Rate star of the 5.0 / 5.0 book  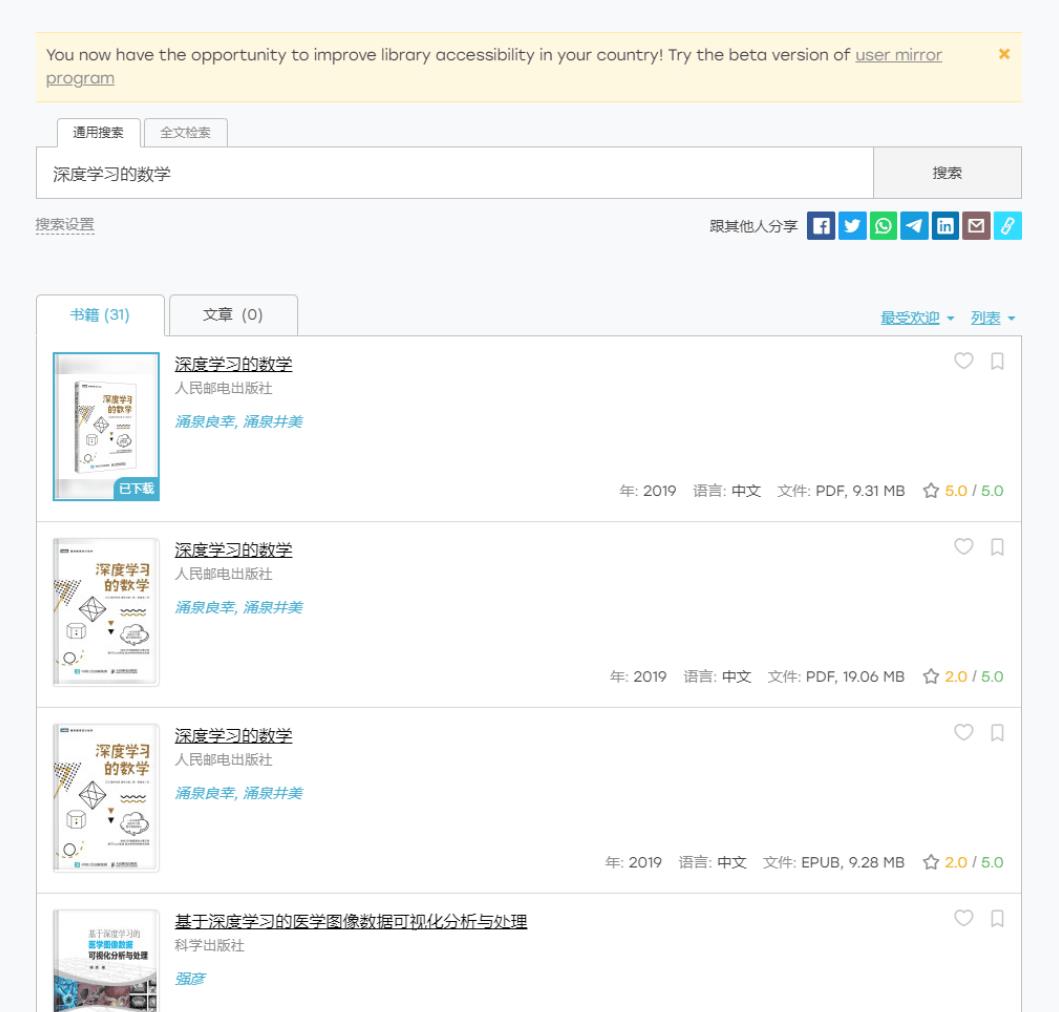[x=931, y=490]
